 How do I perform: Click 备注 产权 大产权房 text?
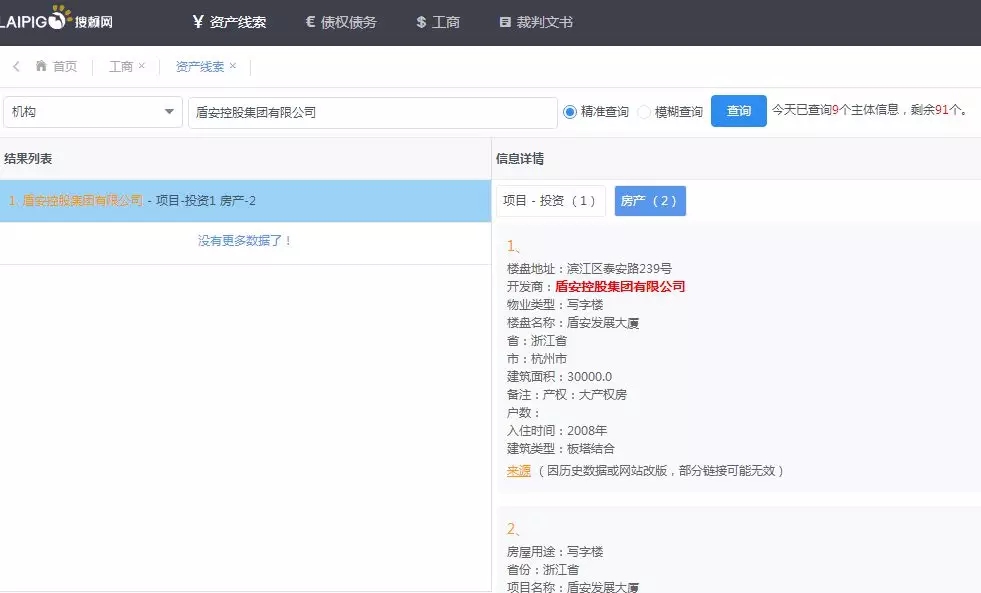[x=567, y=395]
